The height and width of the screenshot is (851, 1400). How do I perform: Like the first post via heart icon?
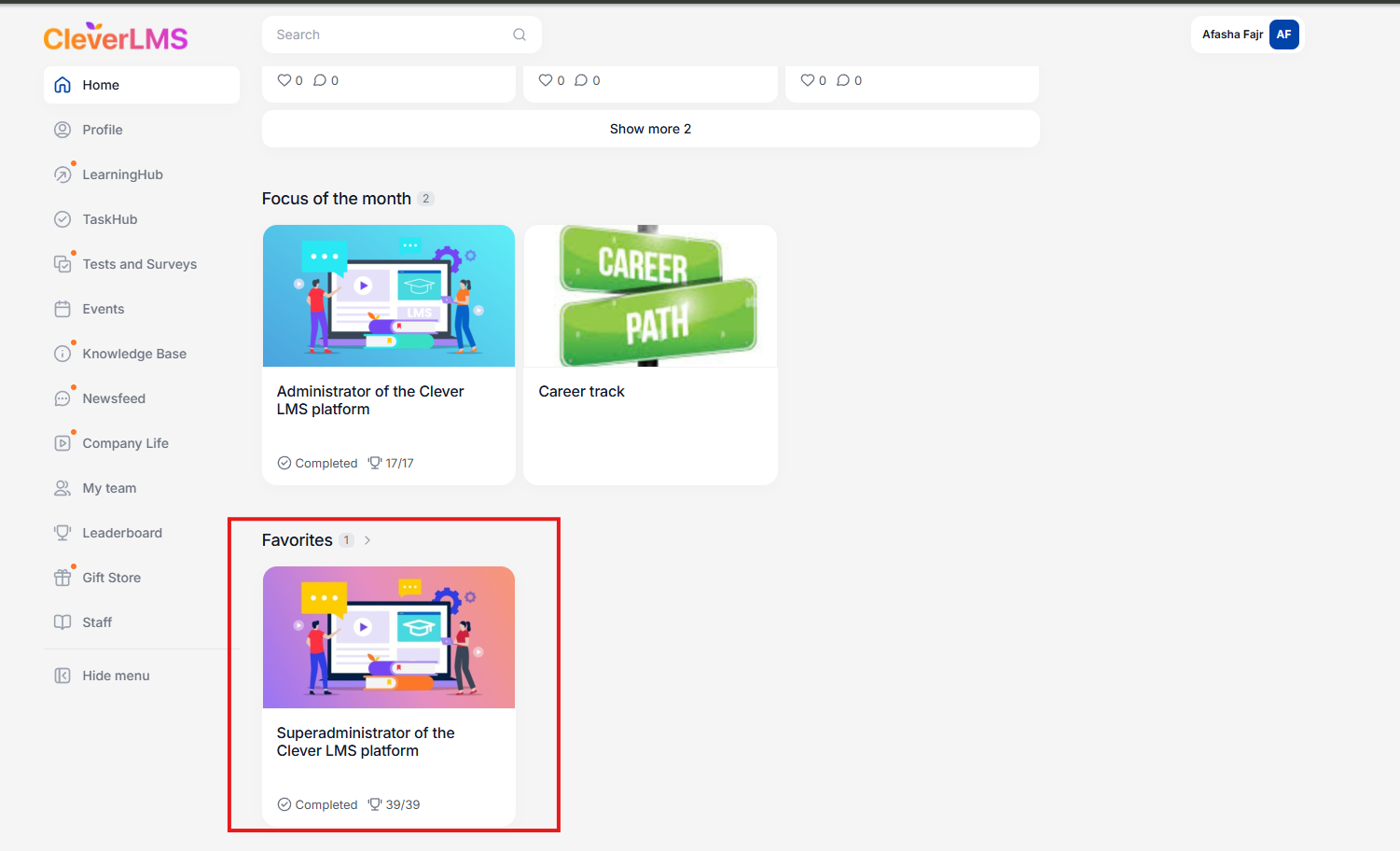click(284, 80)
